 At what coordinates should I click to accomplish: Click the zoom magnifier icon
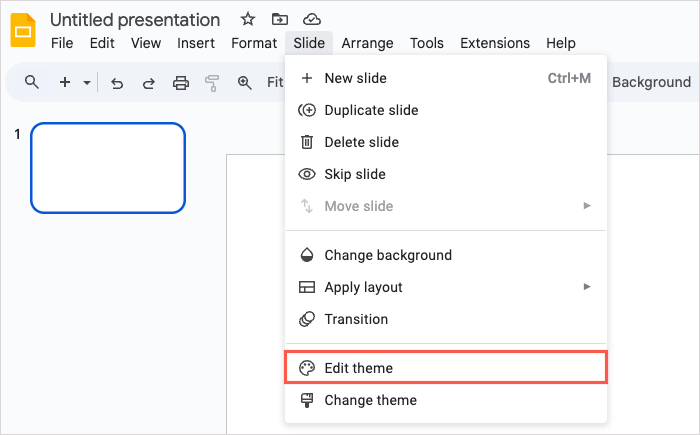[x=244, y=83]
